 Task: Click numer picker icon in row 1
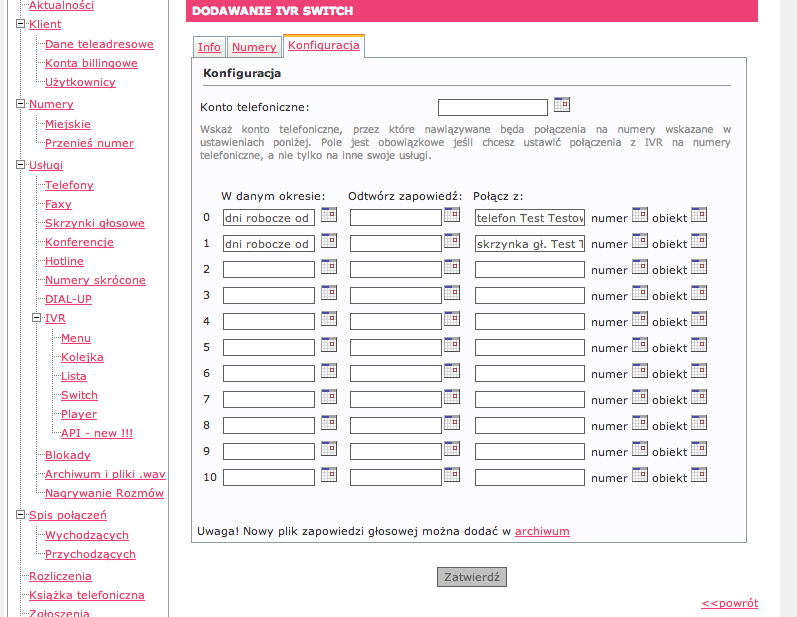640,240
